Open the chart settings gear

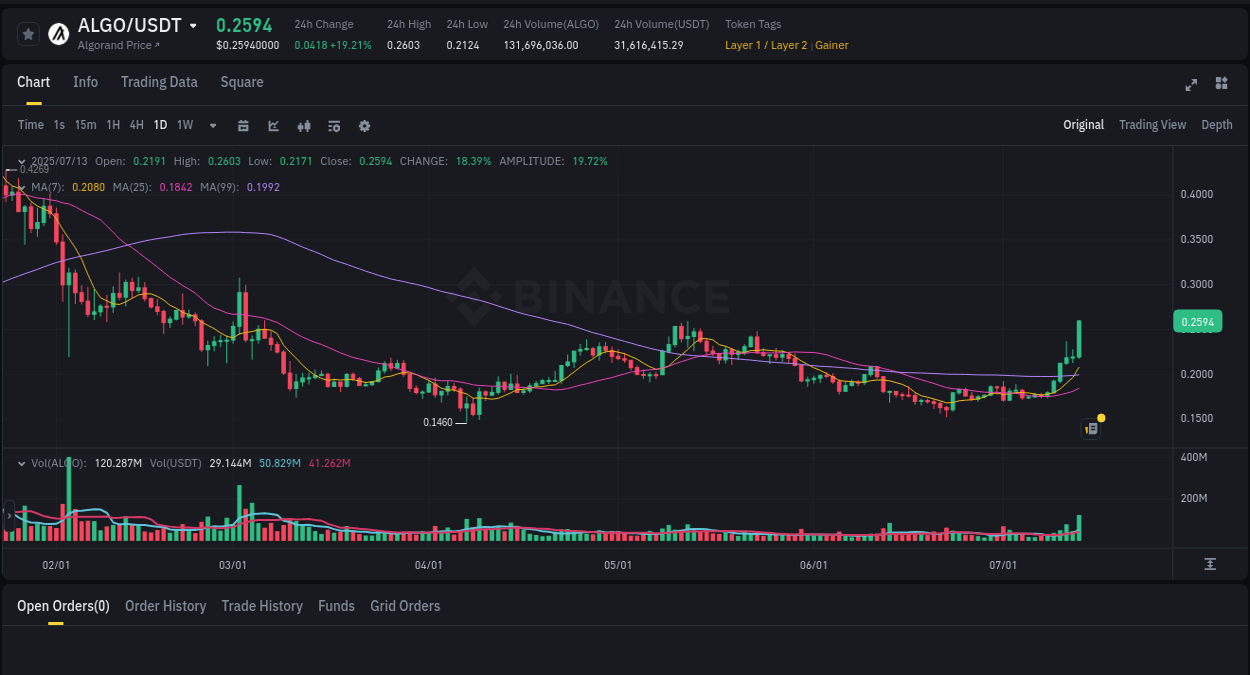point(364,125)
